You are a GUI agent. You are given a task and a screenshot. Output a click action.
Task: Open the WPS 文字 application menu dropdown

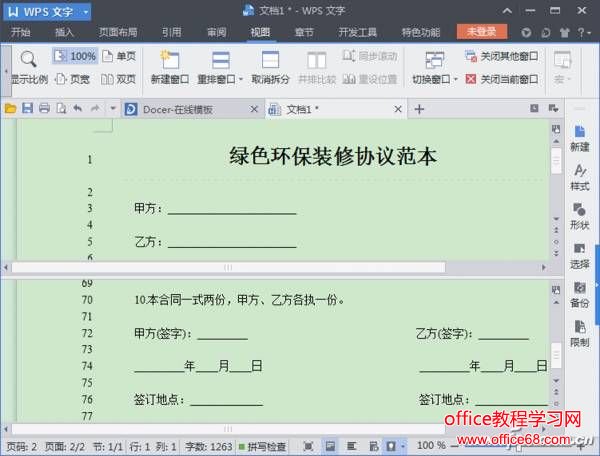coord(86,12)
